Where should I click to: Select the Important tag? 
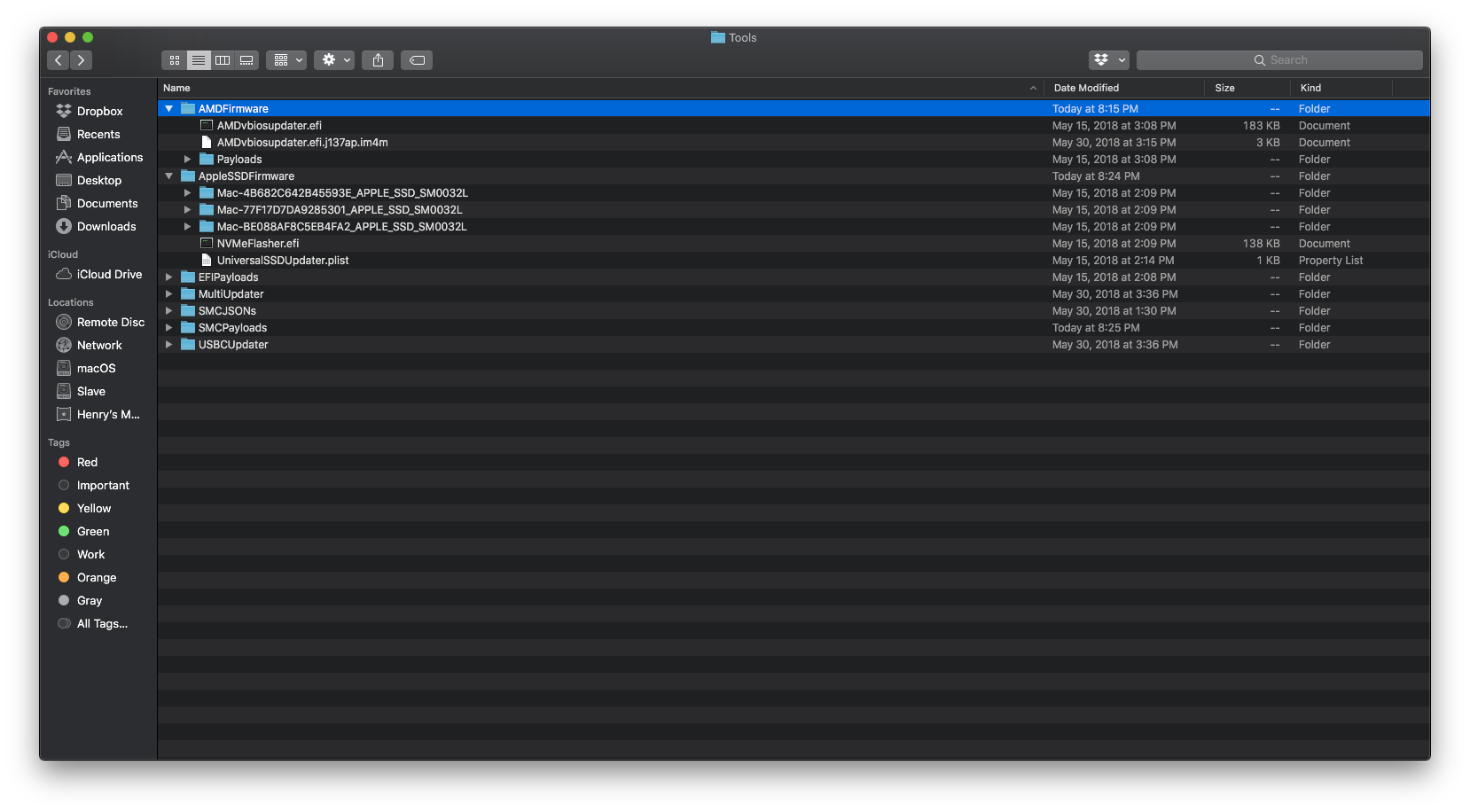[x=103, y=486]
